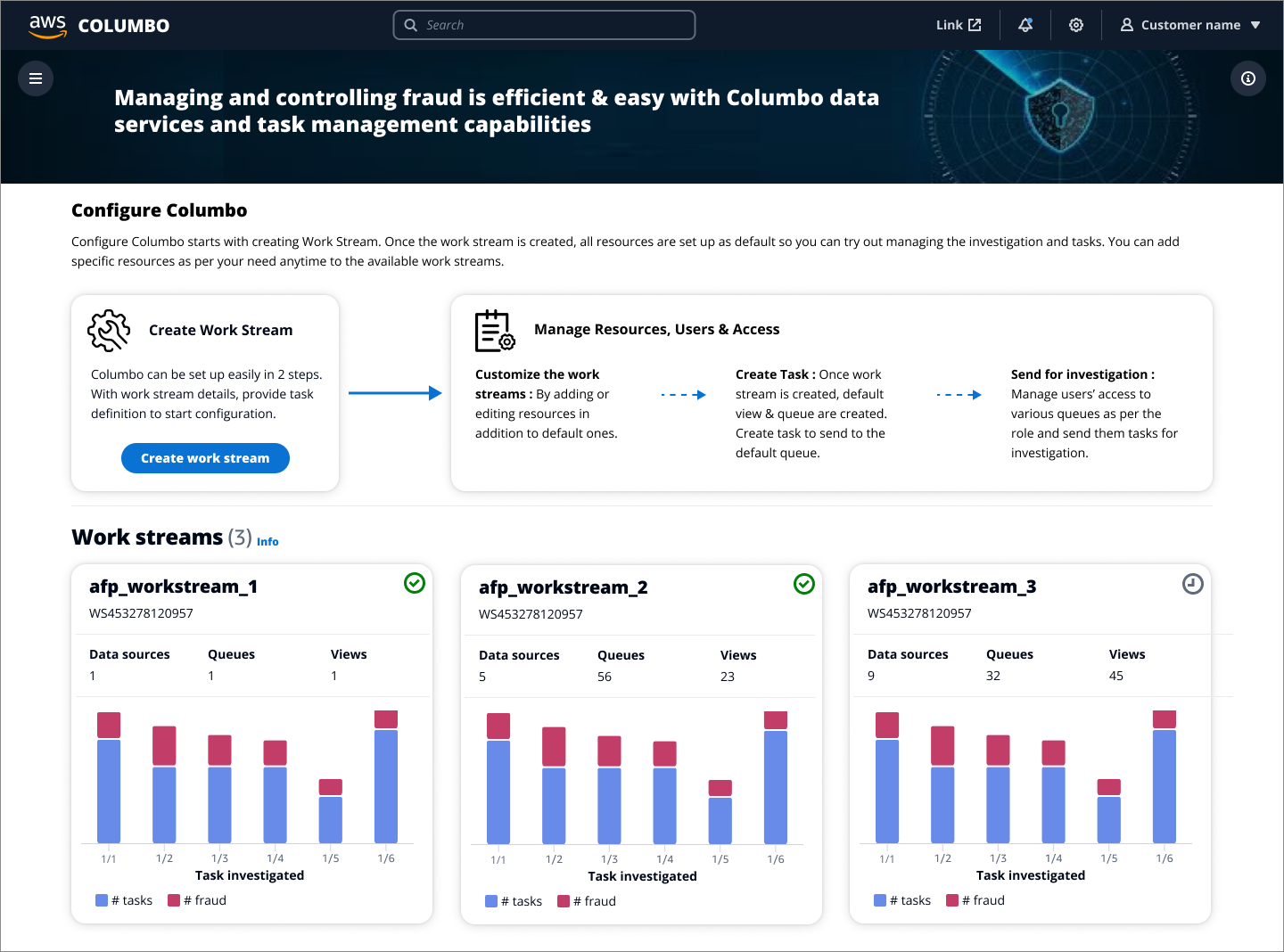The image size is (1284, 952).
Task: Open the afp_workstream_3 card title
Action: (x=952, y=587)
